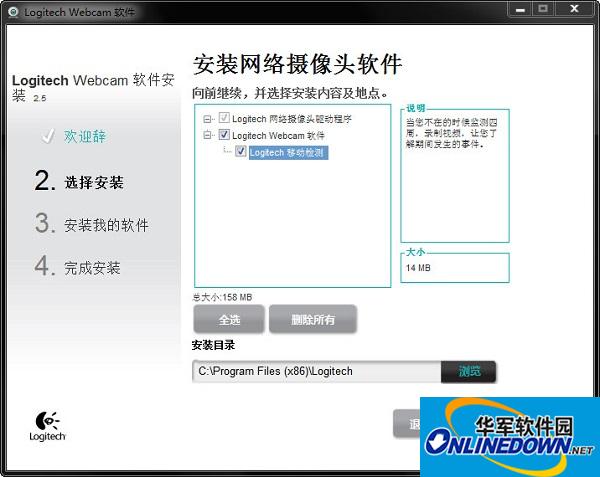Click the 安装目录 label
Screen dimensions: 600x477
tap(213, 345)
